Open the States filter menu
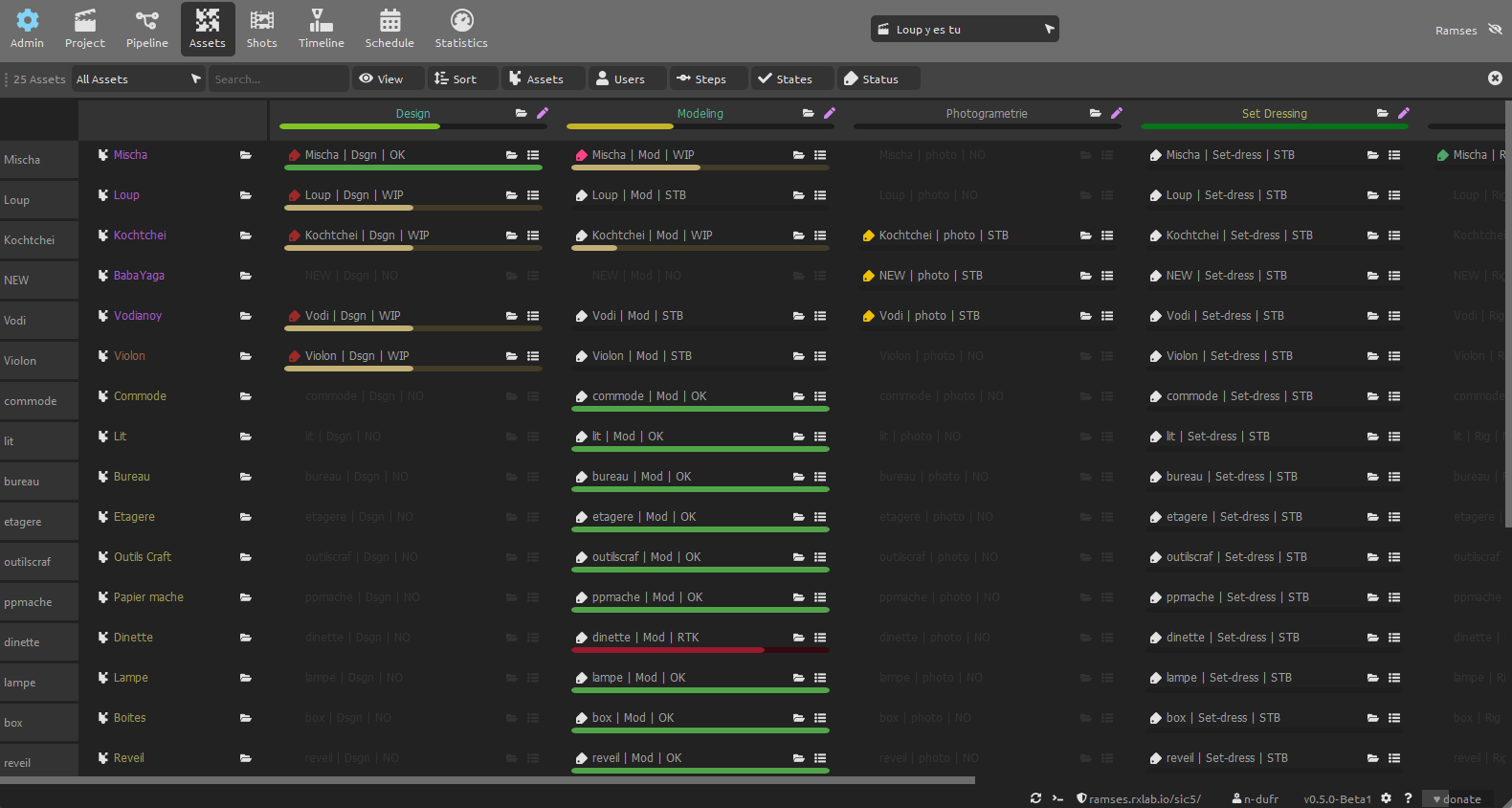The image size is (1512, 808). [x=785, y=79]
